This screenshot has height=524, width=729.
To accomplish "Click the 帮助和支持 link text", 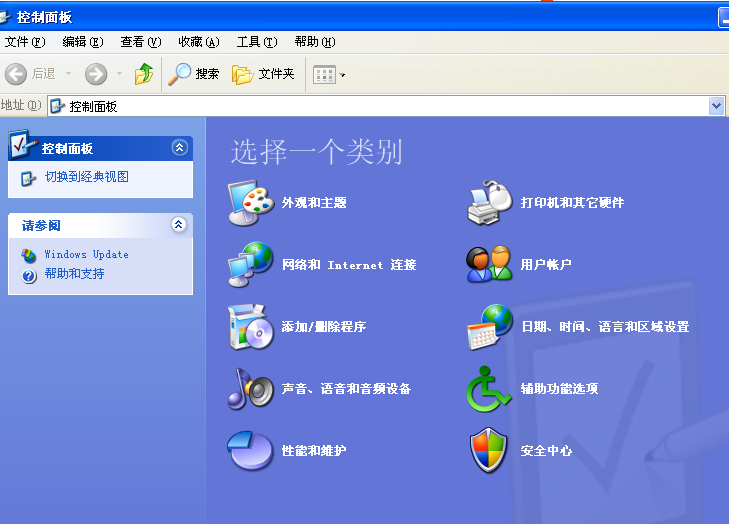I will 74,274.
